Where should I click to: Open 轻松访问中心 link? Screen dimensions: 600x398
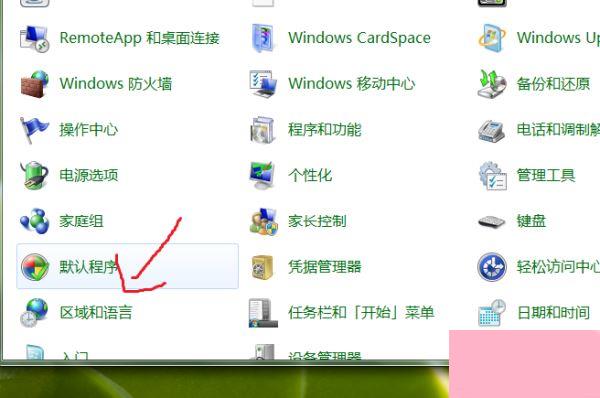558,267
